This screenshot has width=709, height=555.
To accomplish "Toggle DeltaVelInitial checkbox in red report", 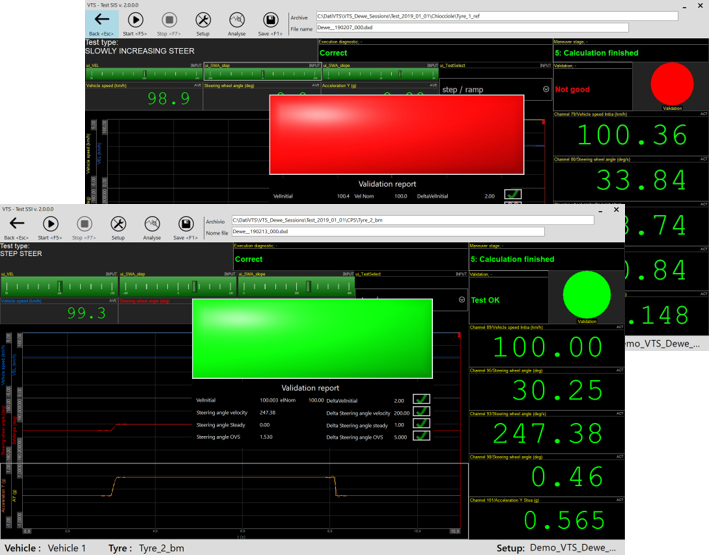I will tap(513, 196).
